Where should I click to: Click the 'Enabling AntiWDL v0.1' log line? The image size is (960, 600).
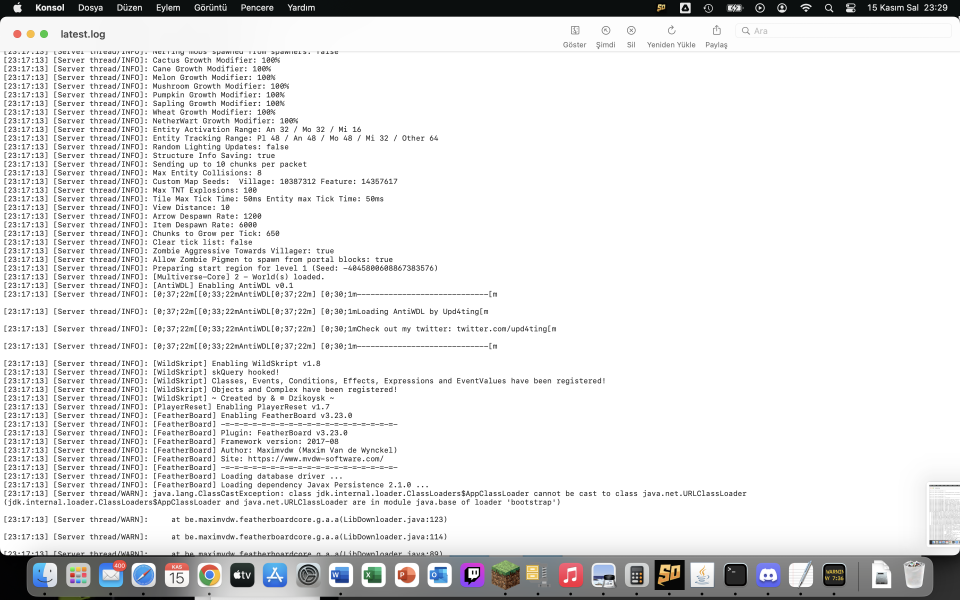click(148, 285)
